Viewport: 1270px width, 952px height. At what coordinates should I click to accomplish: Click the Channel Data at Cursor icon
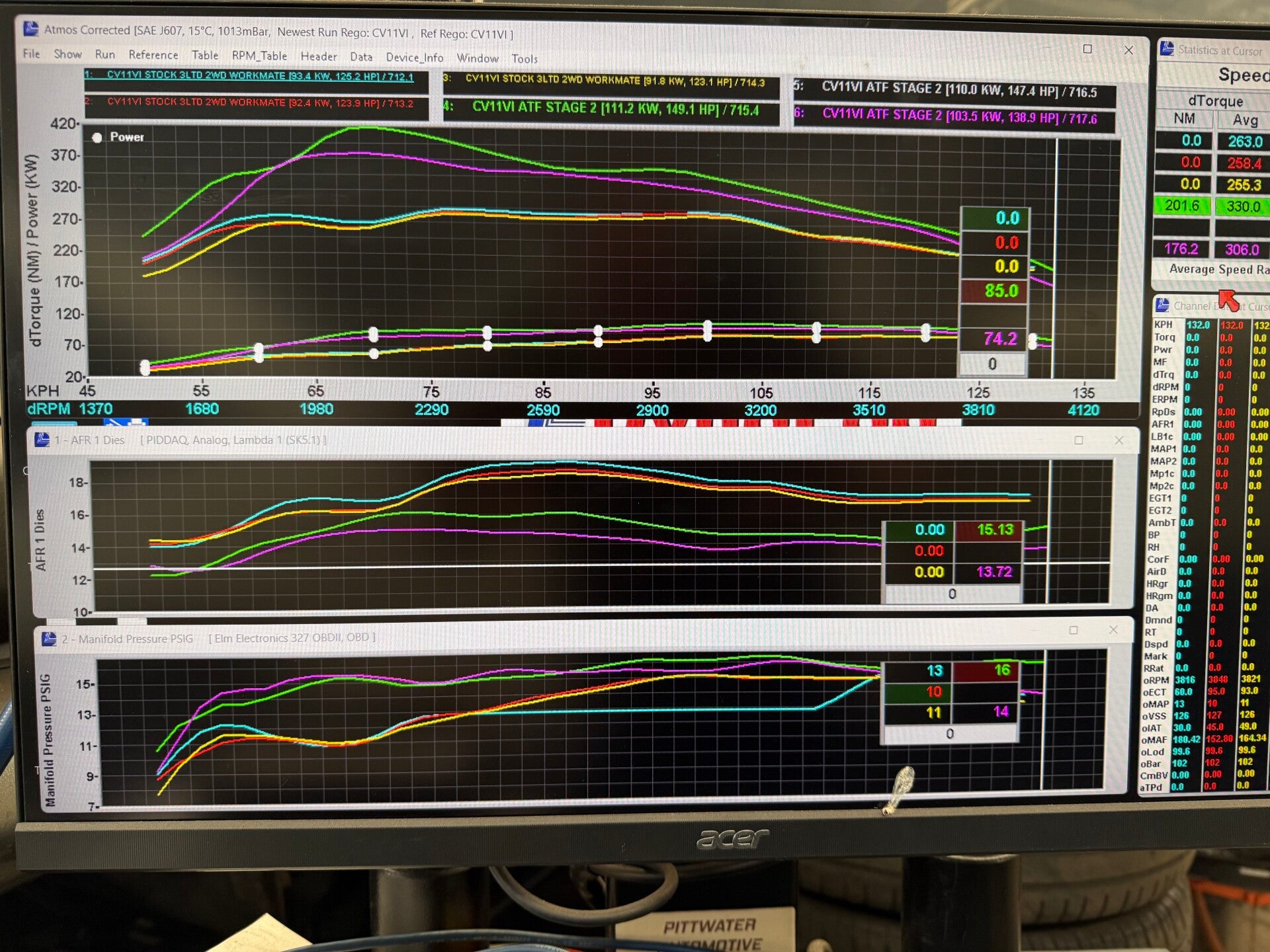tap(1163, 305)
